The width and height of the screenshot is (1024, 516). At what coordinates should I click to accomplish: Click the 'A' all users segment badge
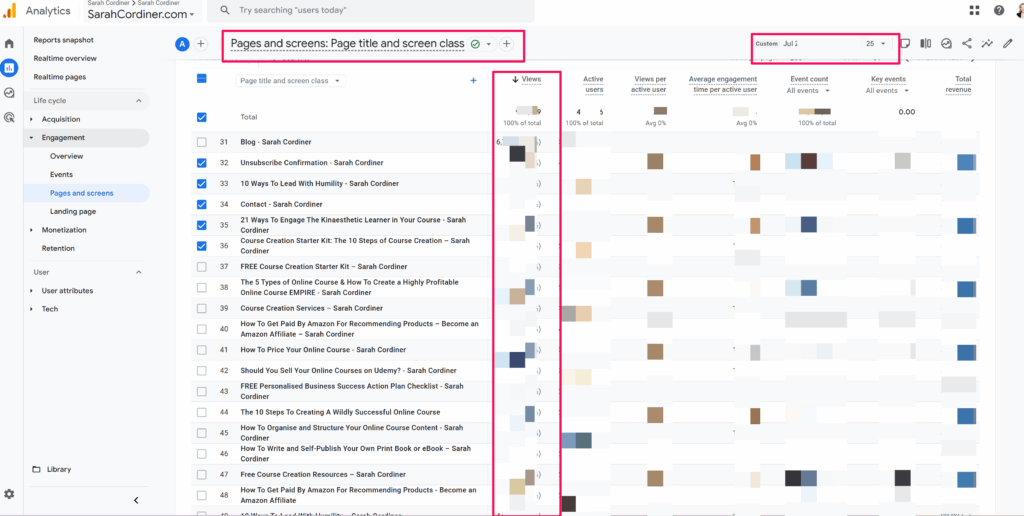[182, 44]
